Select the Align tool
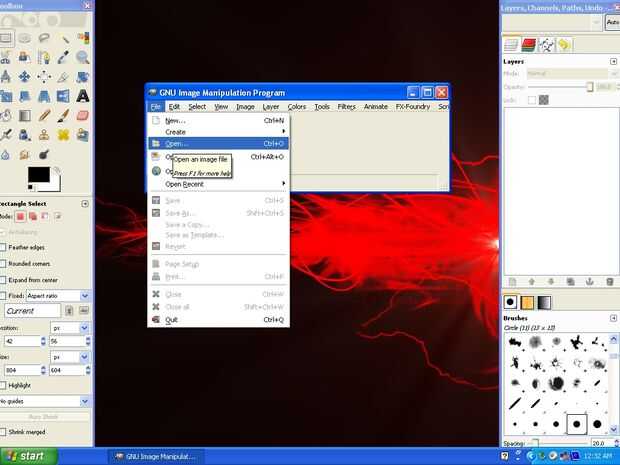 (44, 76)
